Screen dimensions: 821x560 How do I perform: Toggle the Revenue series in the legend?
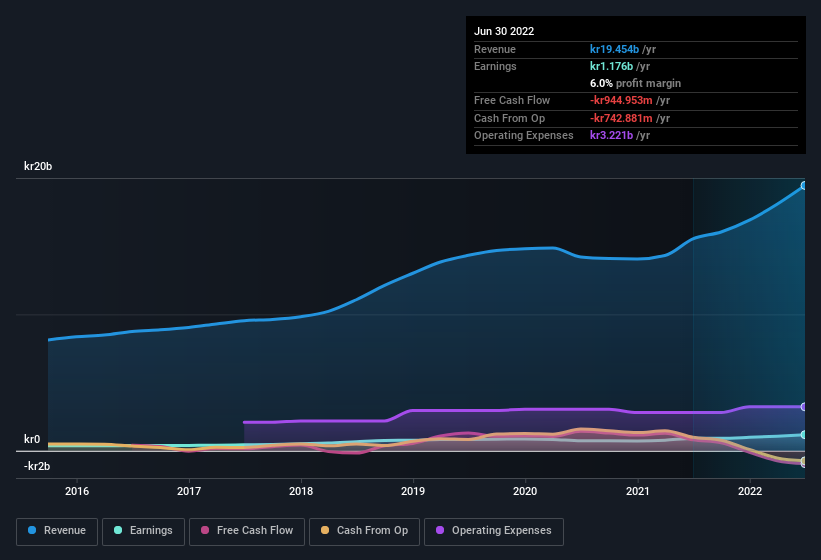pyautogui.click(x=57, y=531)
